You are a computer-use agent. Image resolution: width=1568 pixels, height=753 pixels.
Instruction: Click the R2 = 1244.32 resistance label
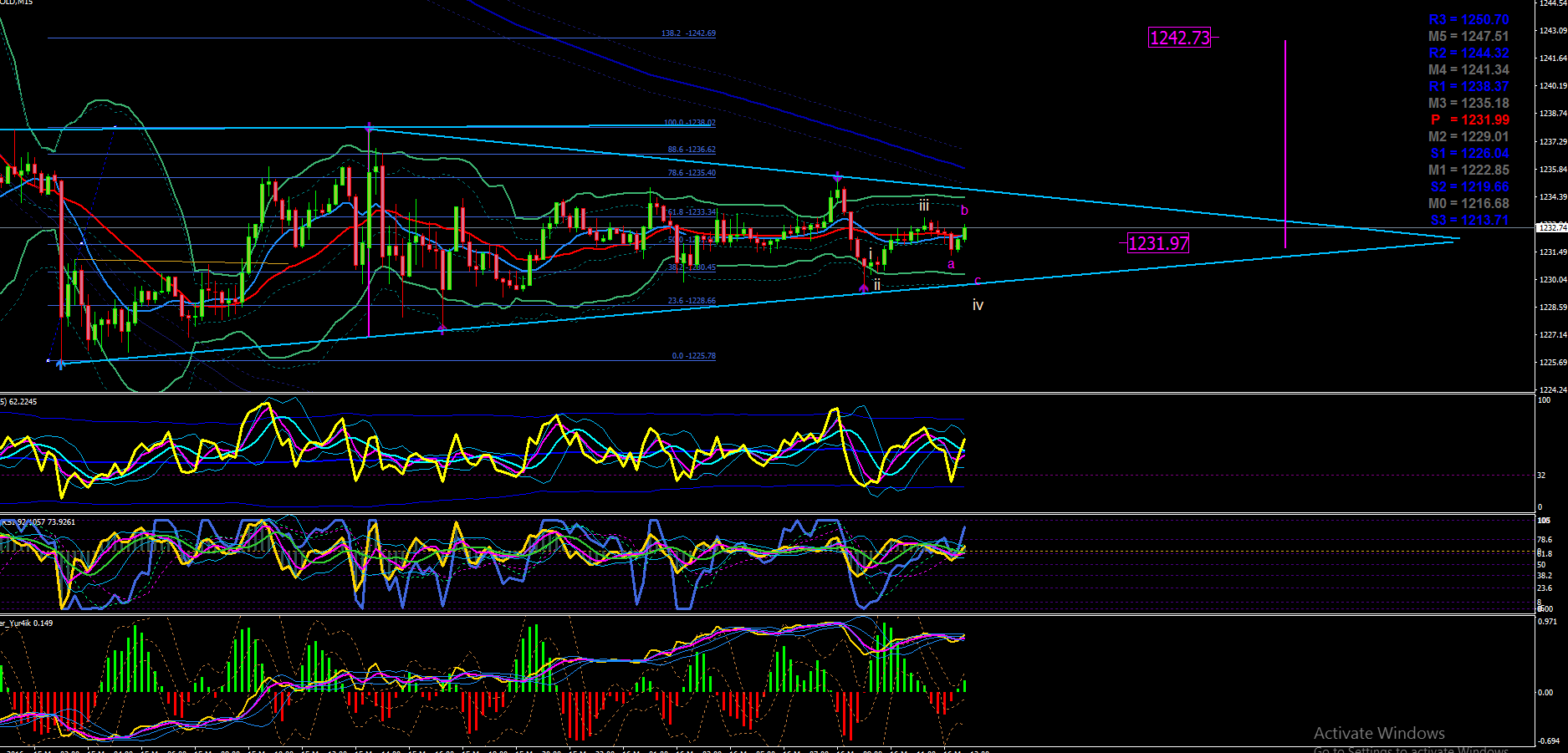[x=1468, y=53]
